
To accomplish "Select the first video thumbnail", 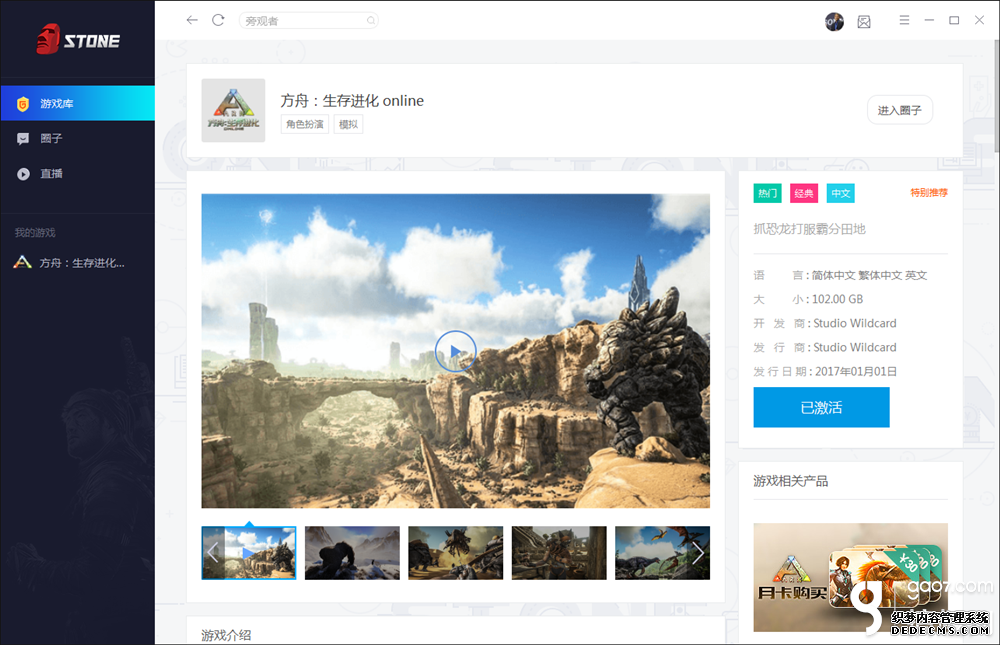I will click(249, 552).
